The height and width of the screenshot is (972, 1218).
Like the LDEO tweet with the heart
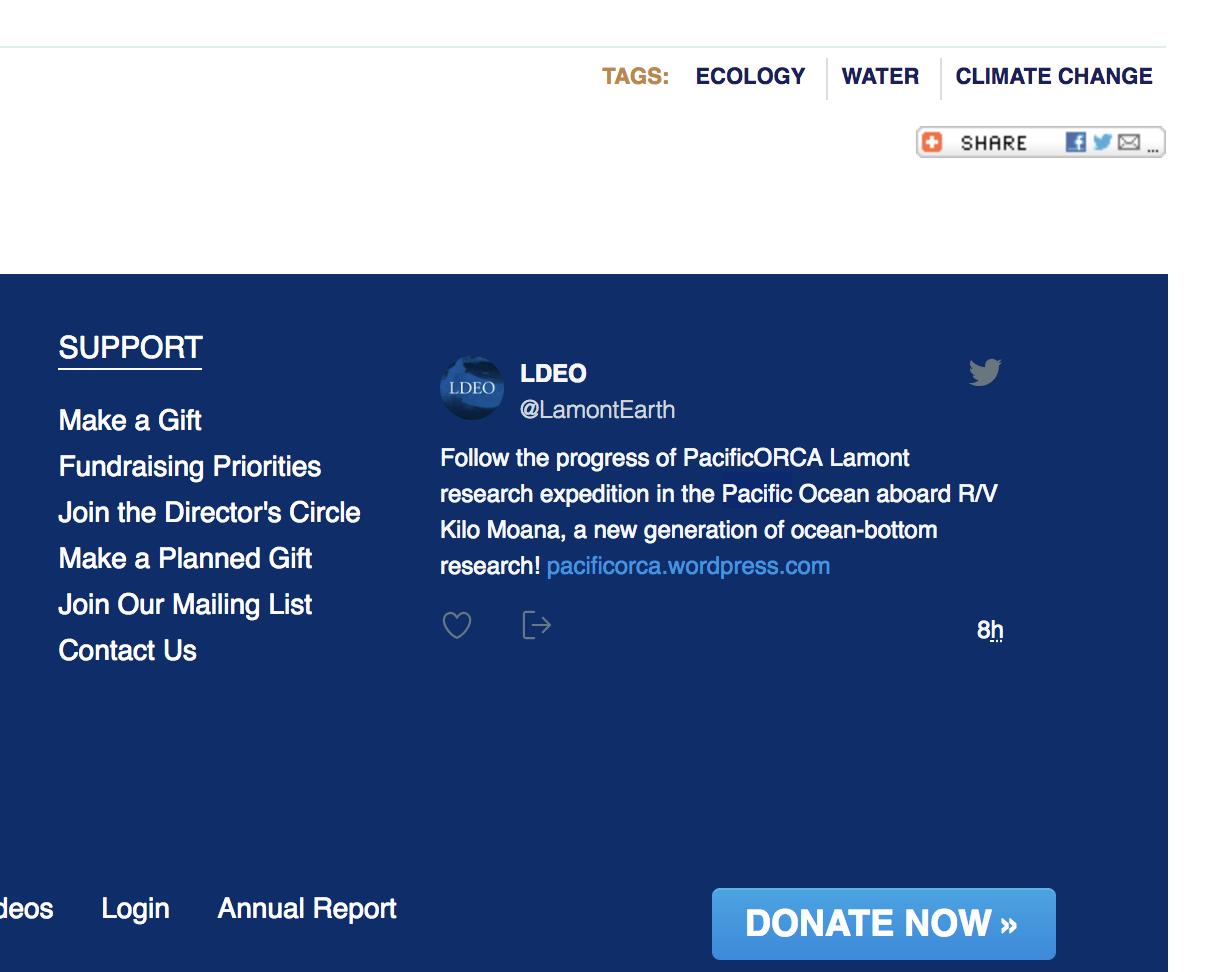click(457, 625)
